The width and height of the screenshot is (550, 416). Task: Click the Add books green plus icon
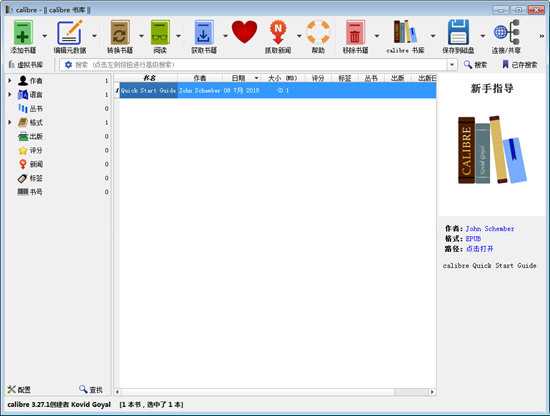pos(23,32)
